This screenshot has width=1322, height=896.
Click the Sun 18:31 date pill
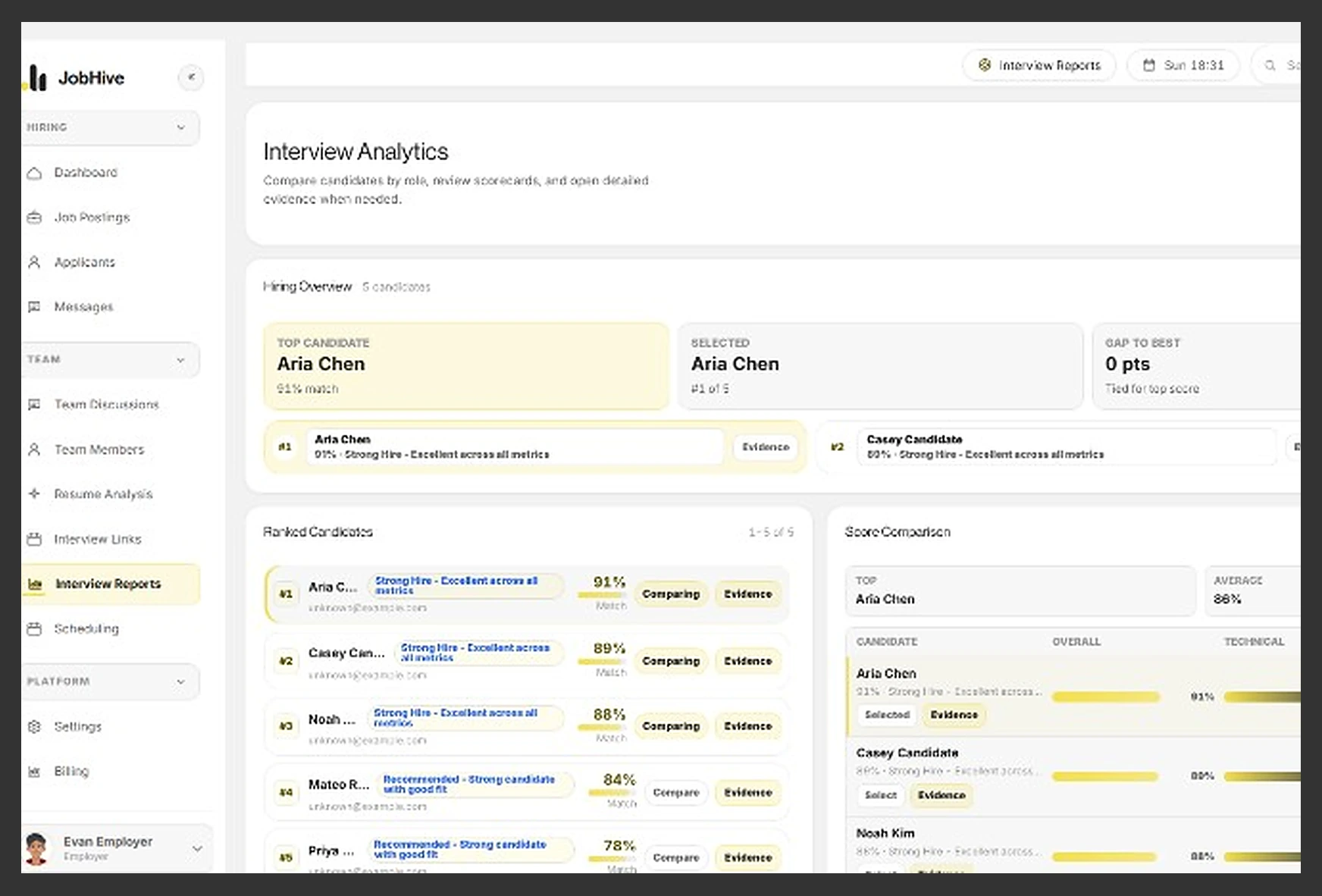pyautogui.click(x=1183, y=65)
